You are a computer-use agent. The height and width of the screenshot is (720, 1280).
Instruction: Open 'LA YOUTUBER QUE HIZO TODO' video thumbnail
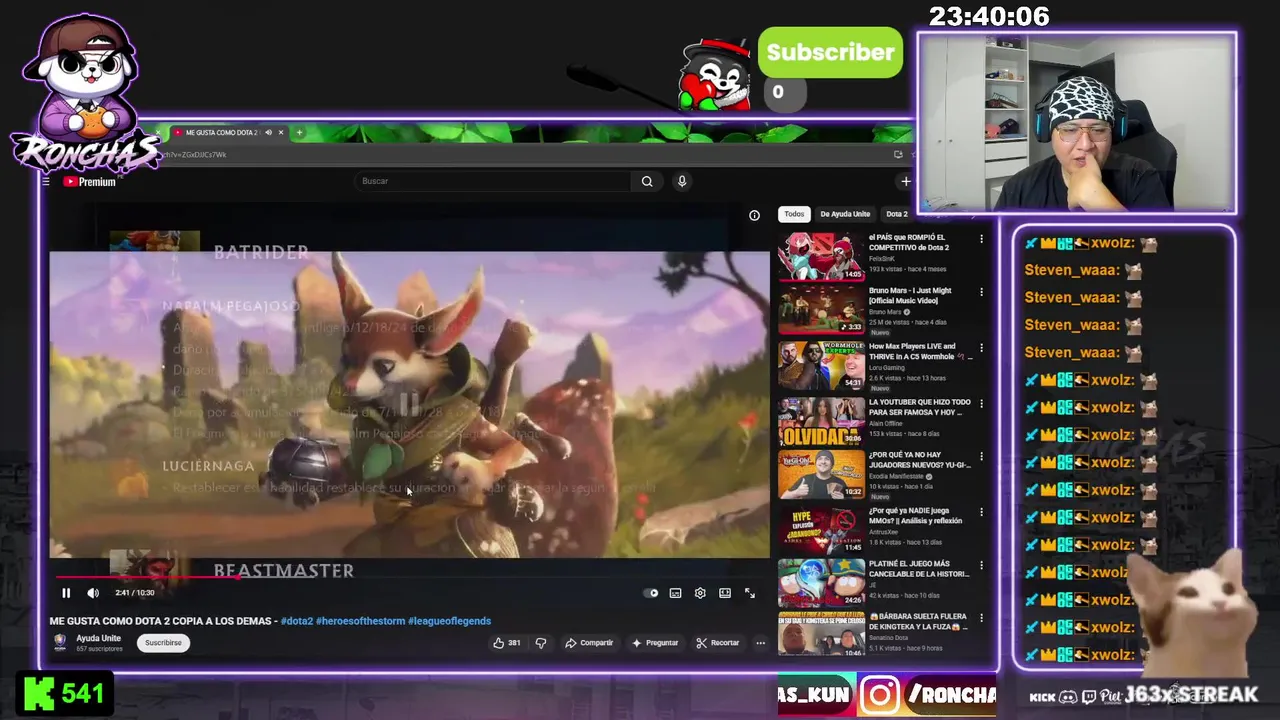pyautogui.click(x=821, y=420)
